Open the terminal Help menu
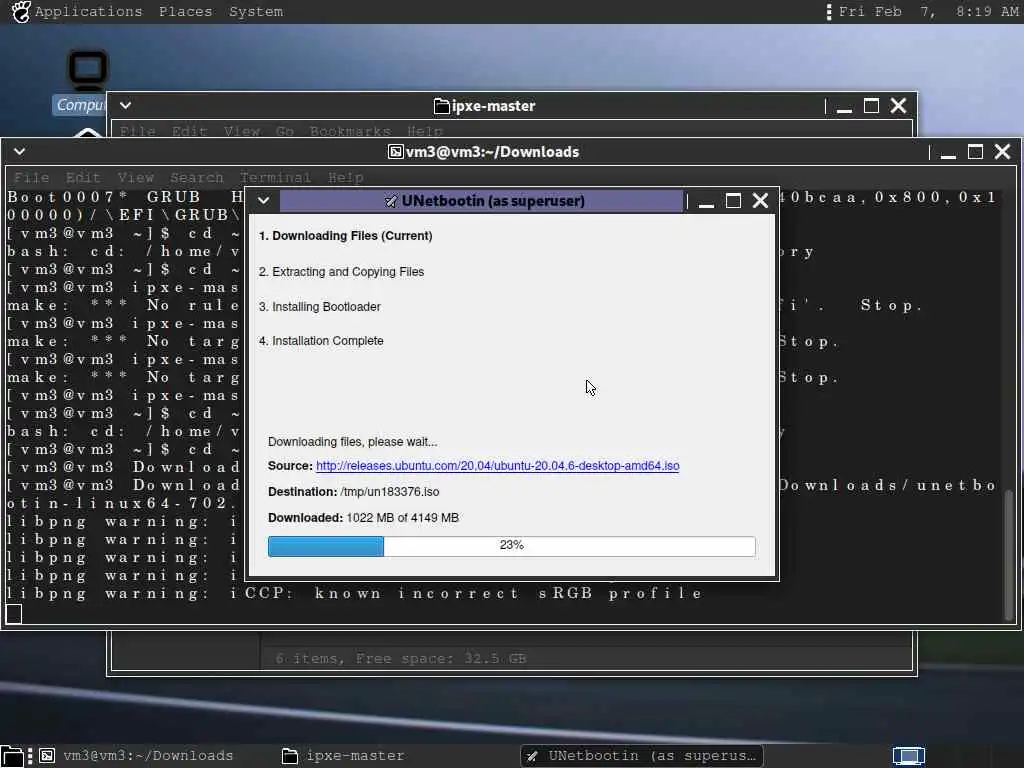This screenshot has width=1024, height=768. [x=345, y=178]
